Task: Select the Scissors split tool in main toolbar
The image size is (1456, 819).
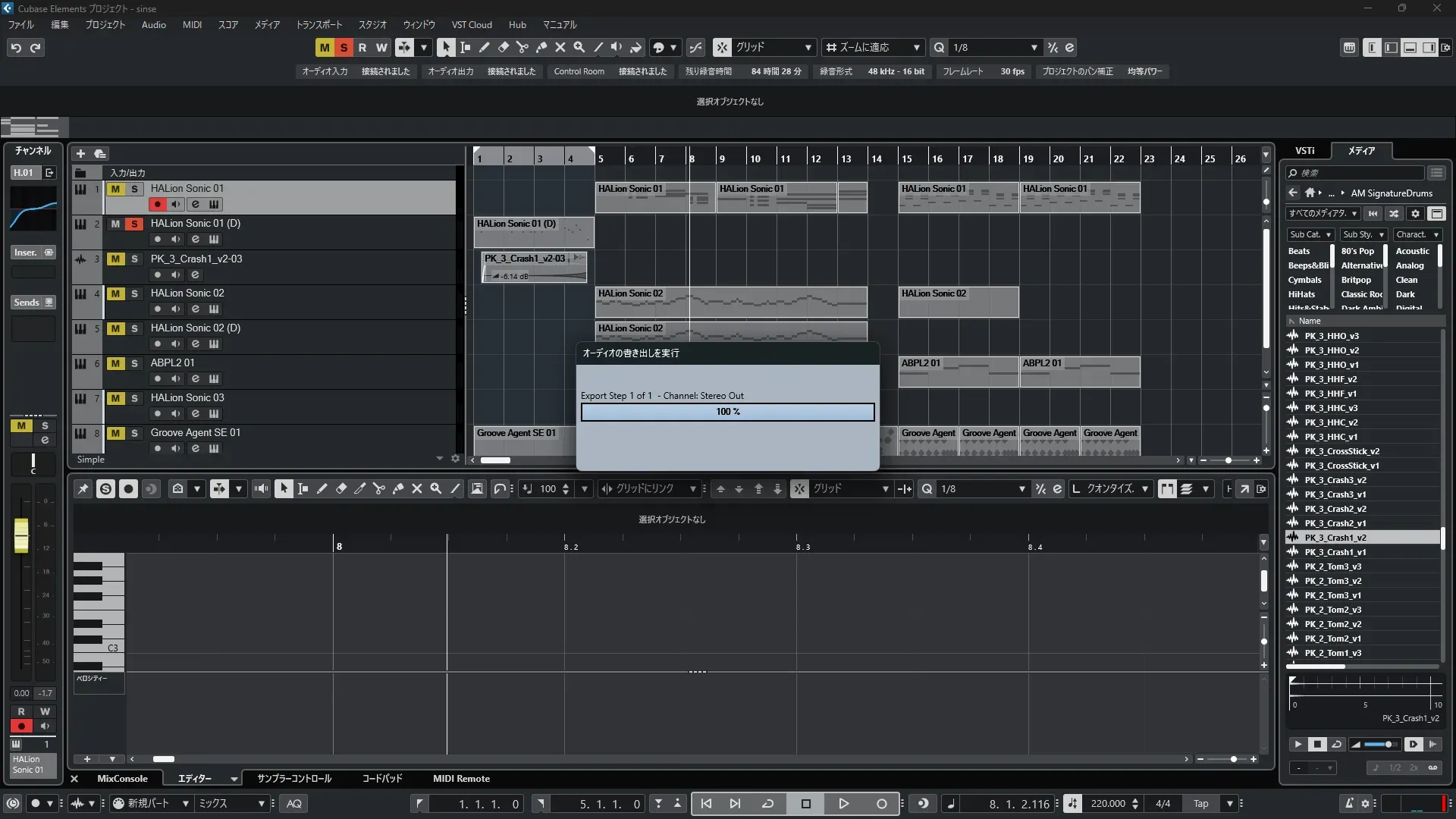Action: (x=522, y=47)
